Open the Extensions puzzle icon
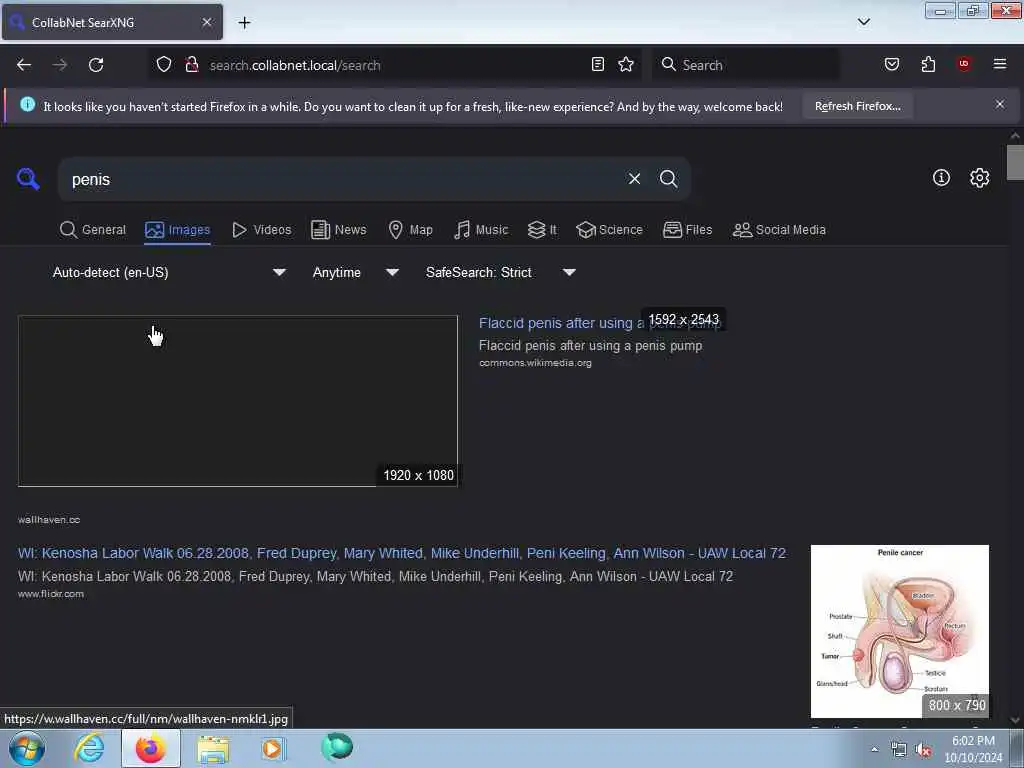 928,64
